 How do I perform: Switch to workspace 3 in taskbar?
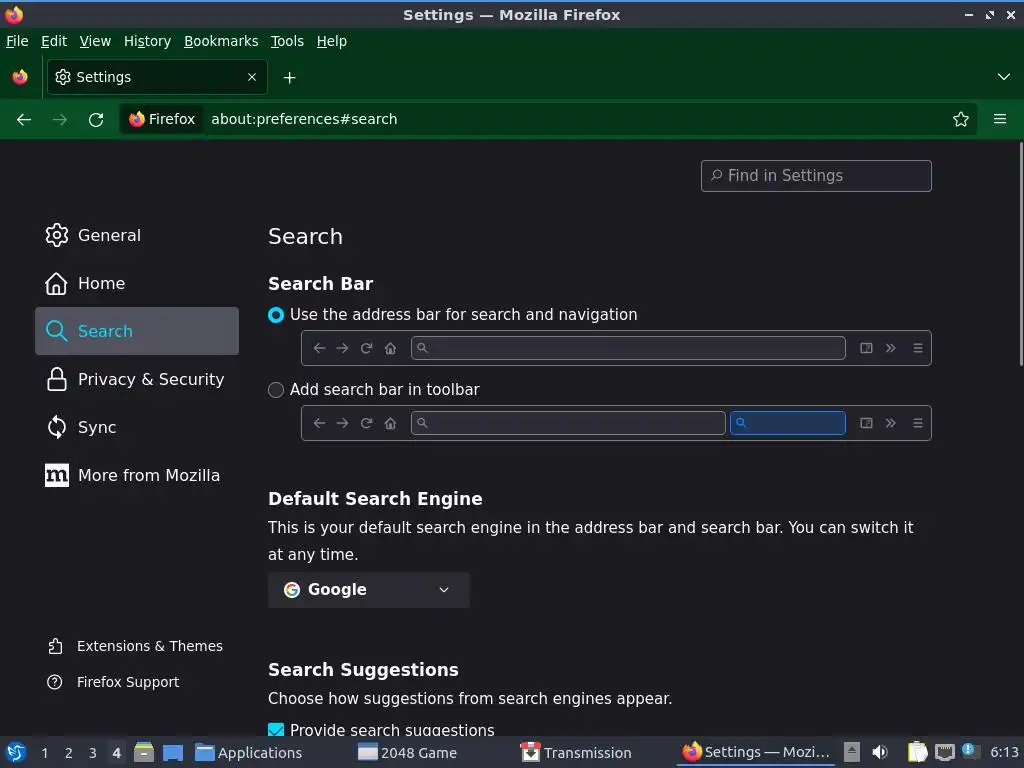[x=93, y=753]
